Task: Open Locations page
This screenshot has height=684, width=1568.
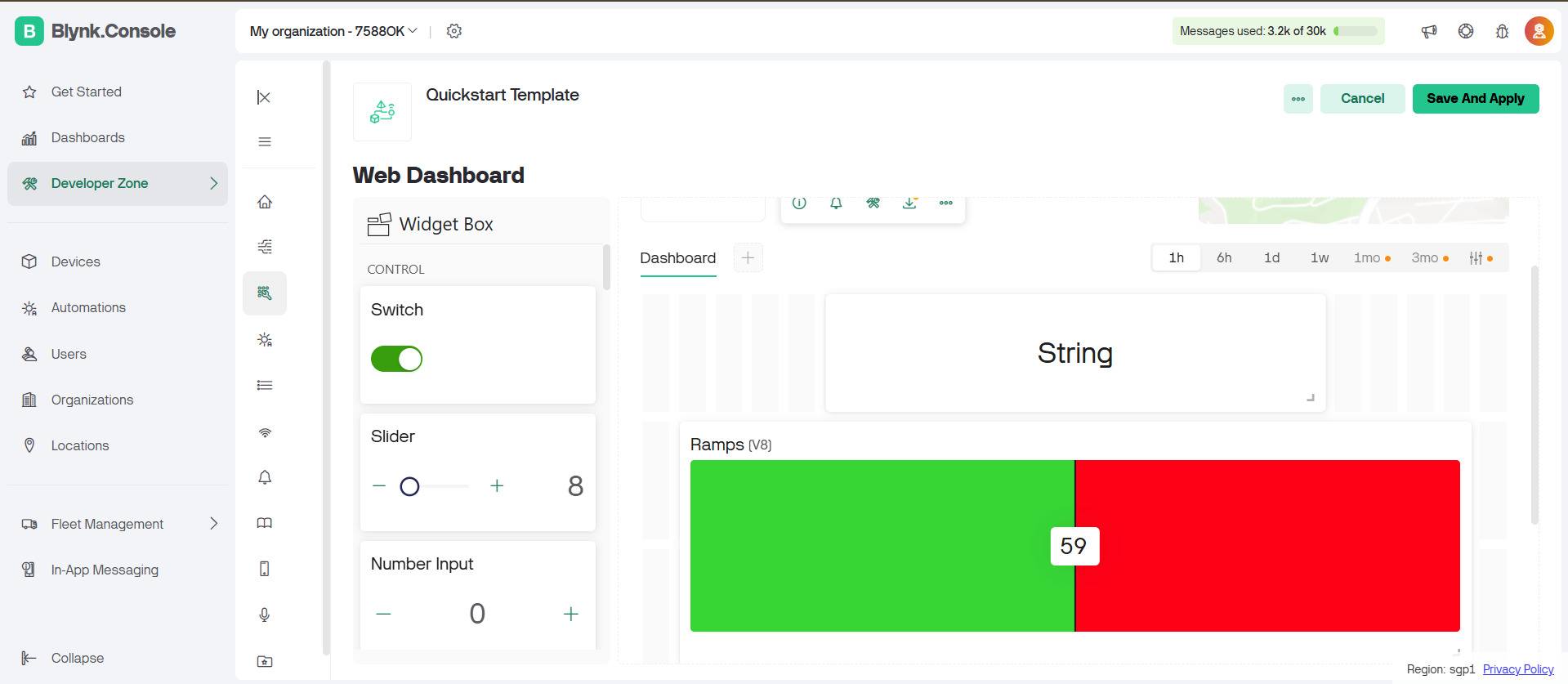Action: [x=118, y=445]
